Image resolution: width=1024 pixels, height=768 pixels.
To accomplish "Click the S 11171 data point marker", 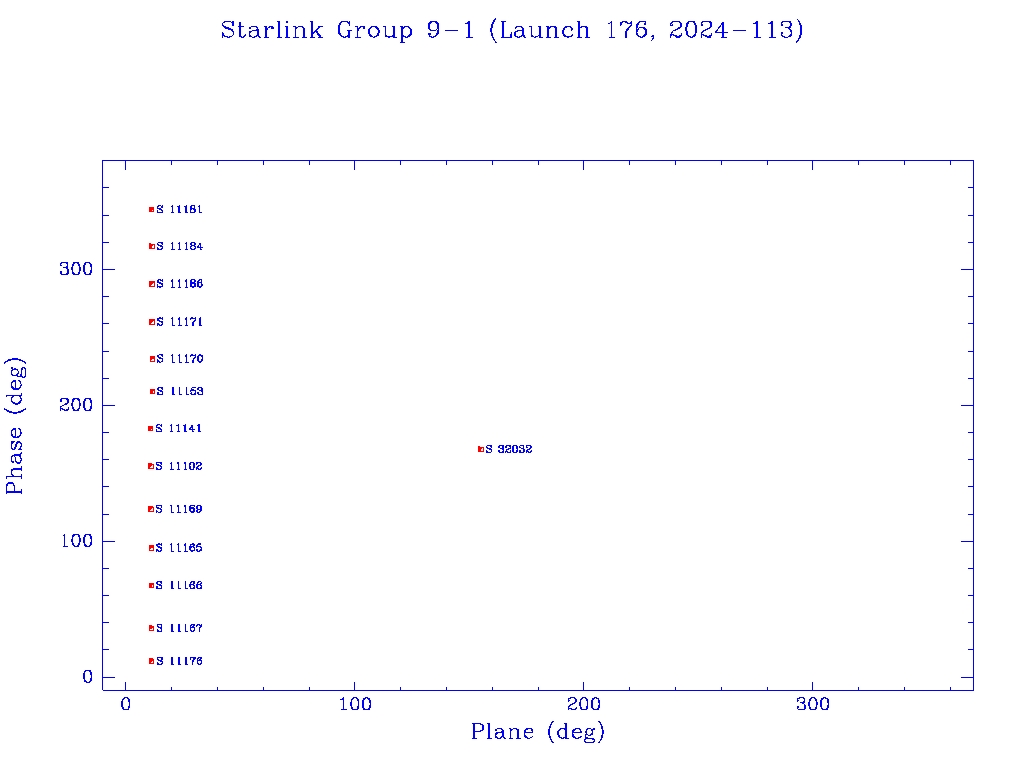I will [151, 322].
